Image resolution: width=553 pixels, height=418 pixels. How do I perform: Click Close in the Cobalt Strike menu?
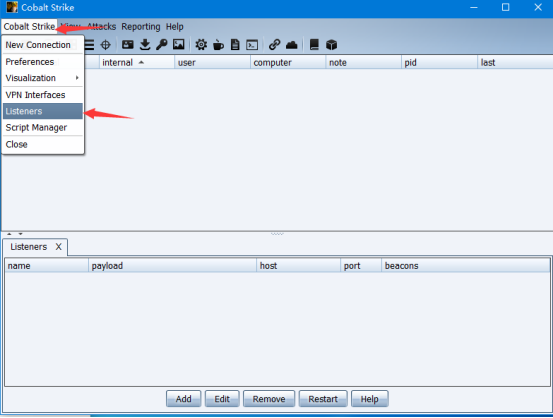(x=43, y=144)
